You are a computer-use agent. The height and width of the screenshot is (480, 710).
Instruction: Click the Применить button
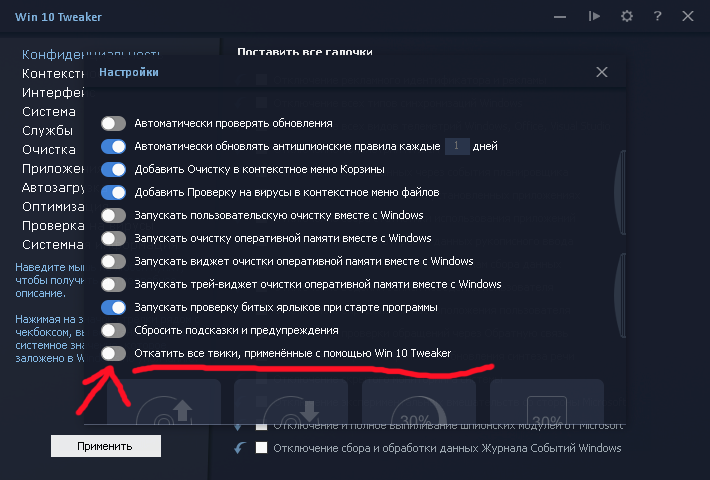pos(106,446)
